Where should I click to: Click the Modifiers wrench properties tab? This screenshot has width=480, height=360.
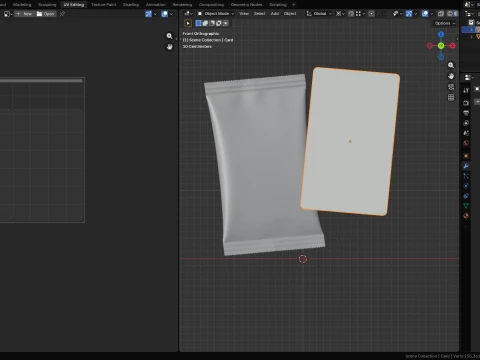[466, 166]
